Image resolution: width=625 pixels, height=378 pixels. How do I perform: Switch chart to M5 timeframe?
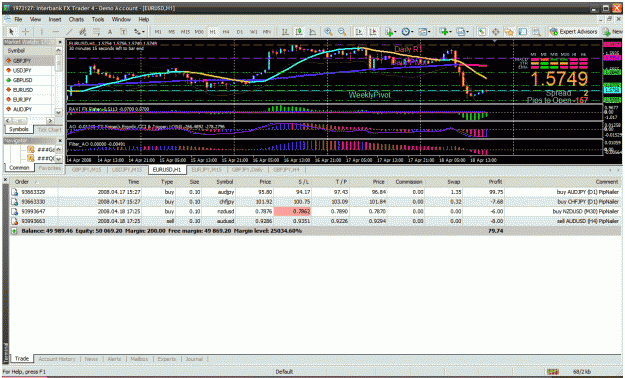[171, 32]
